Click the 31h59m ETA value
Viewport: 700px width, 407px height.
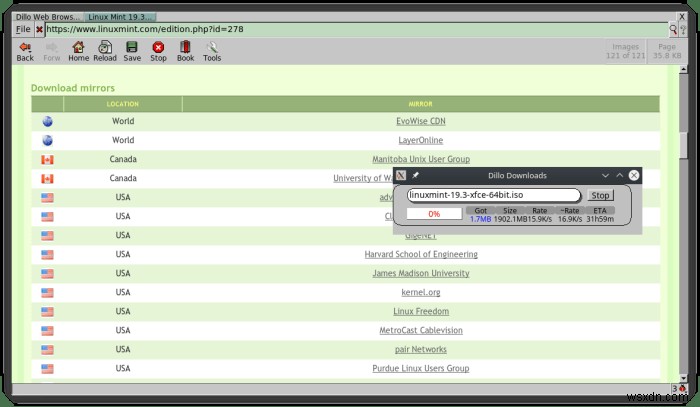click(600, 219)
